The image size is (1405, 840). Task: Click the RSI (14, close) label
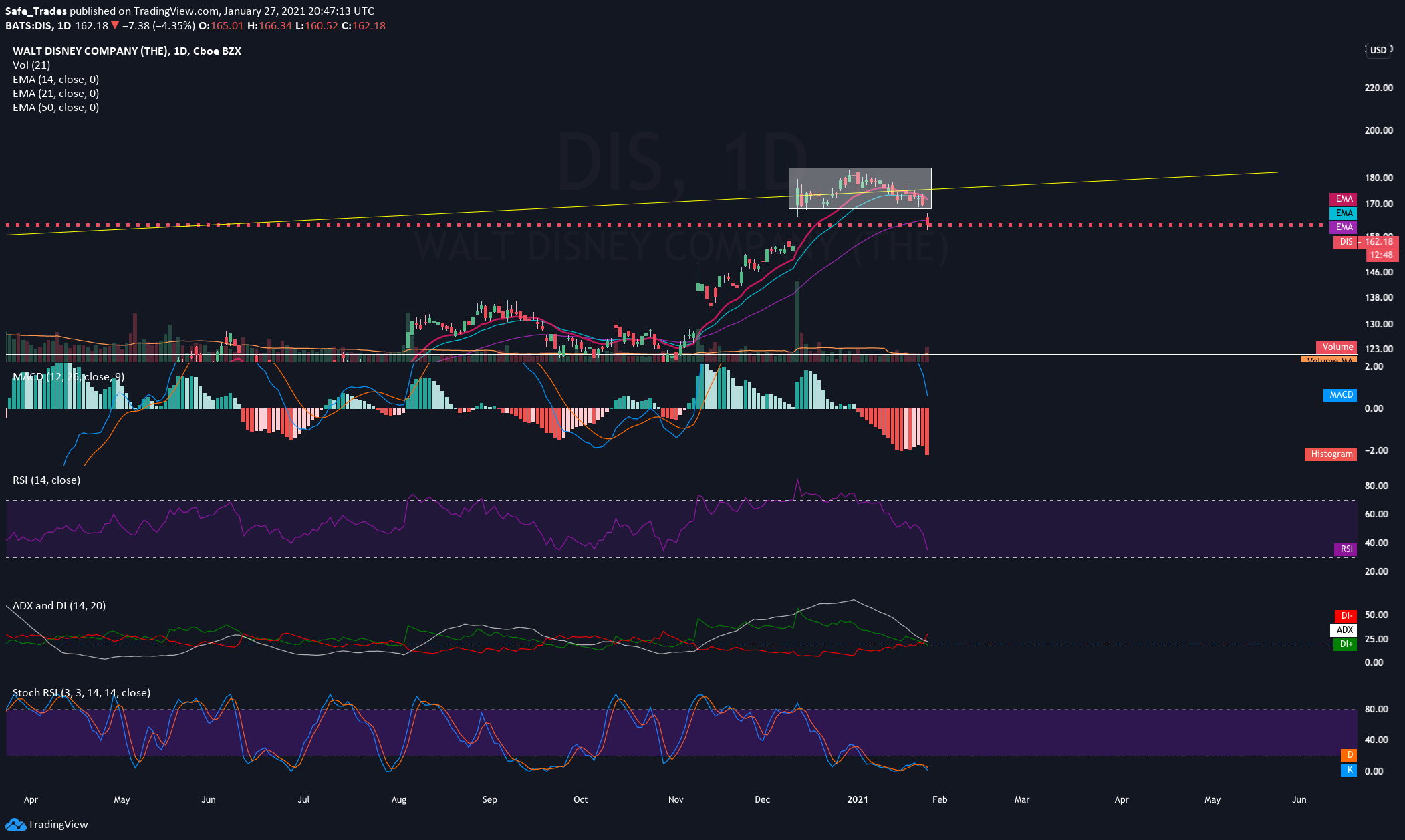pos(47,480)
